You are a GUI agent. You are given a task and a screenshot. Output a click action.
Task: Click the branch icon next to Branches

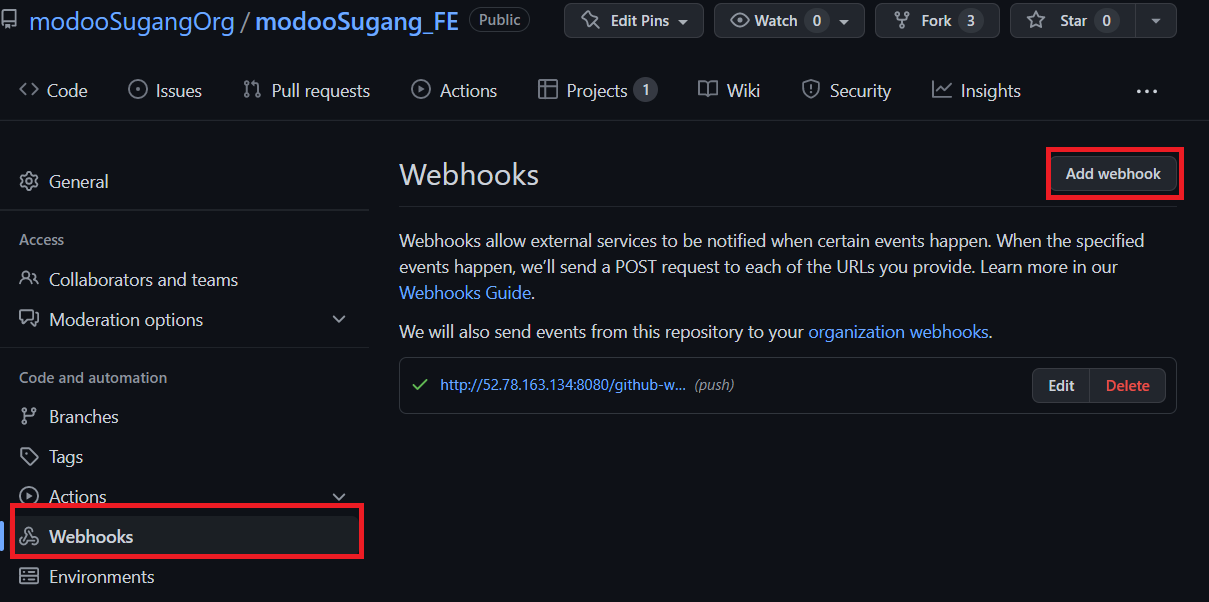[29, 416]
